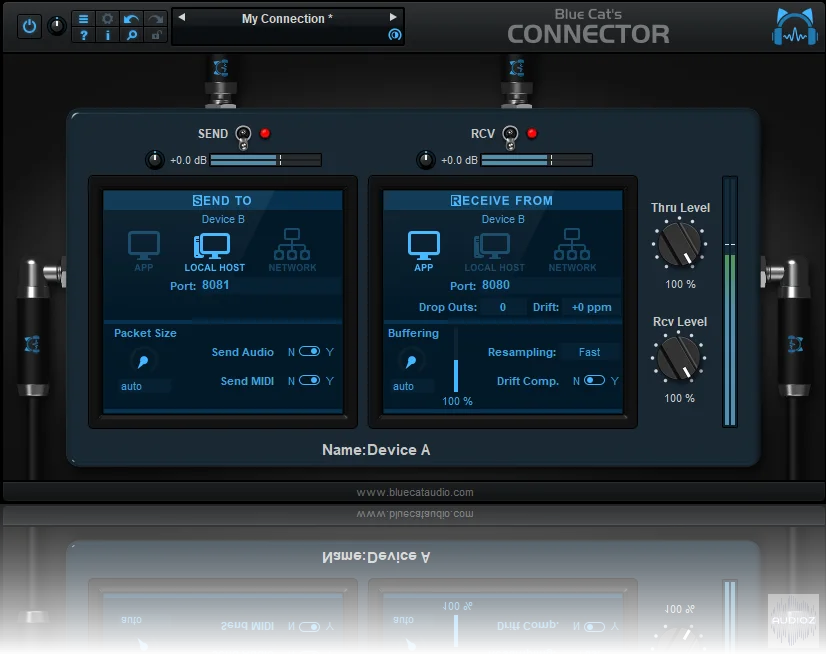Viewport: 826px width, 655px height.
Task: Click the redo arrow icon
Action: 155,19
